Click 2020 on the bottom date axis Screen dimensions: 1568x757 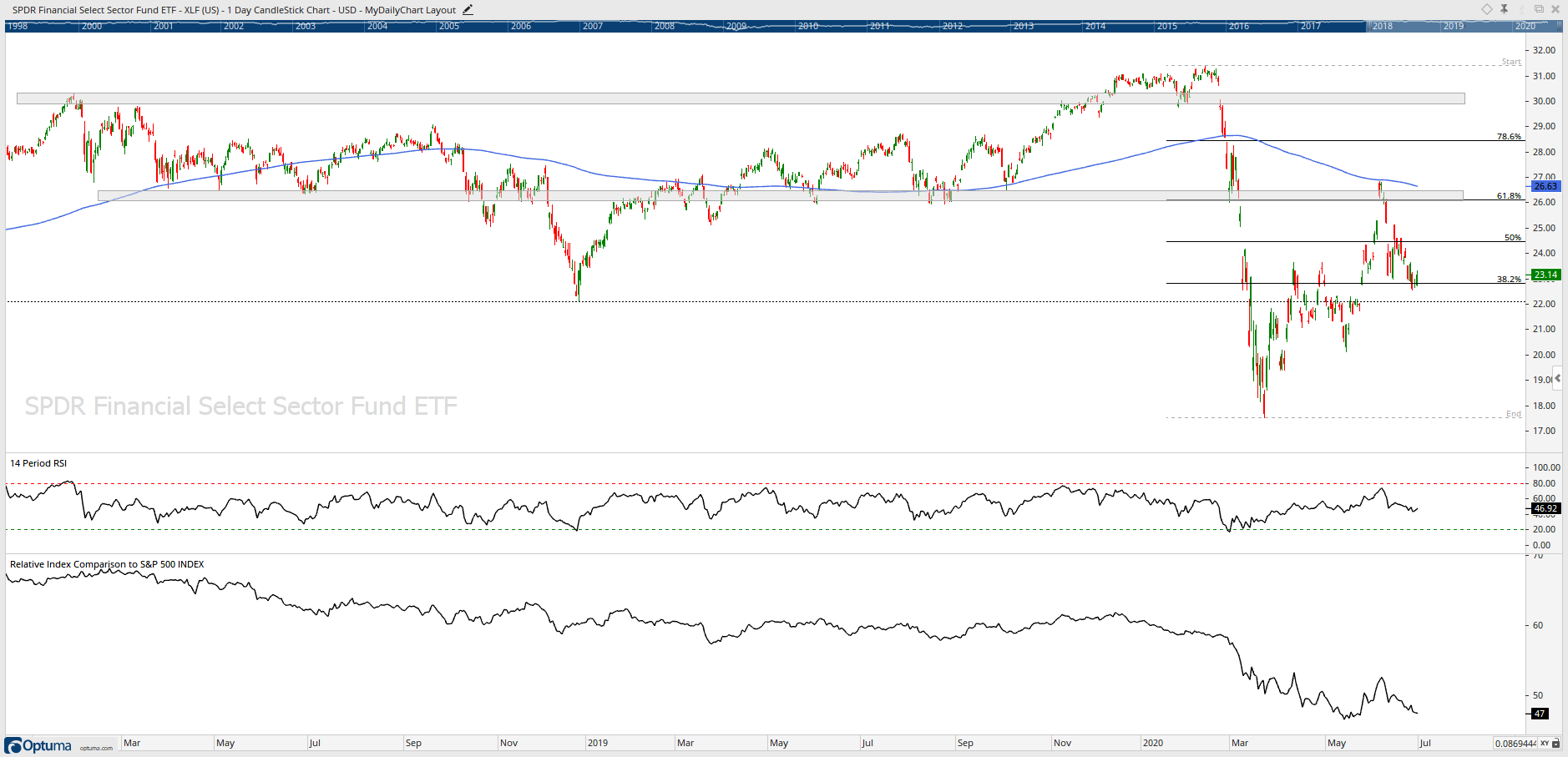(1153, 743)
